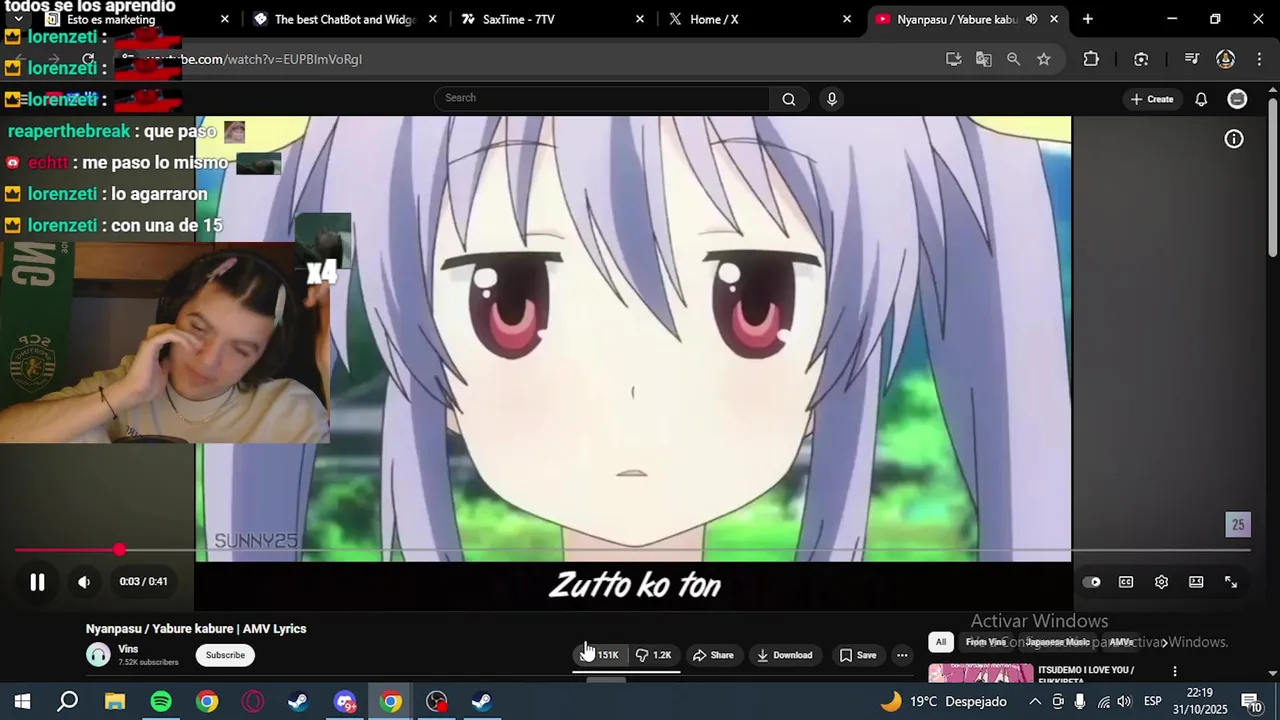Mute the video volume speaker icon
The height and width of the screenshot is (720, 1280).
pyautogui.click(x=84, y=582)
